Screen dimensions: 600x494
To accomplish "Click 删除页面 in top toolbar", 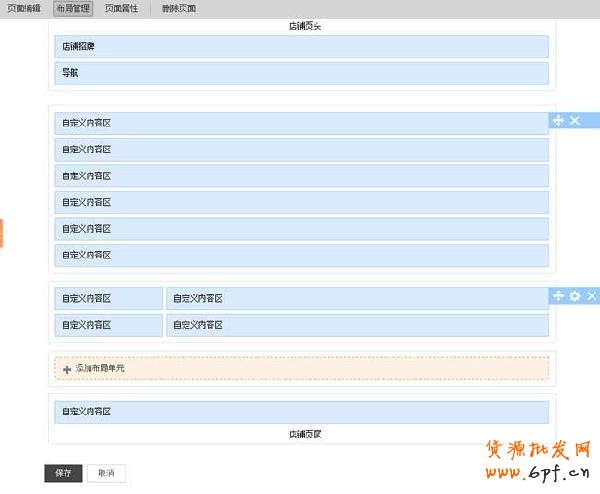I will click(x=179, y=8).
